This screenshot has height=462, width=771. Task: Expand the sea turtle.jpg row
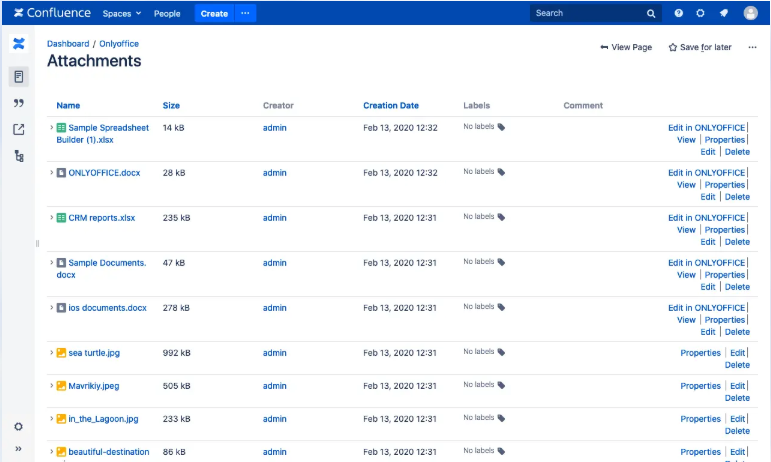(x=51, y=352)
